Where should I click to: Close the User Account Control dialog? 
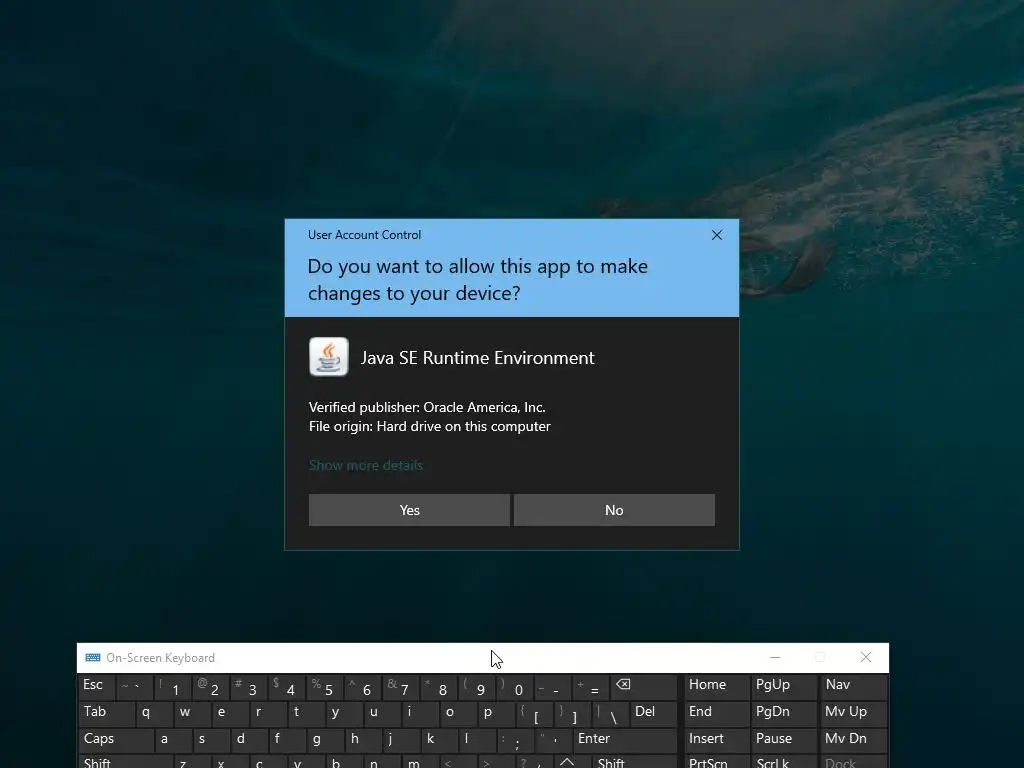click(x=716, y=235)
